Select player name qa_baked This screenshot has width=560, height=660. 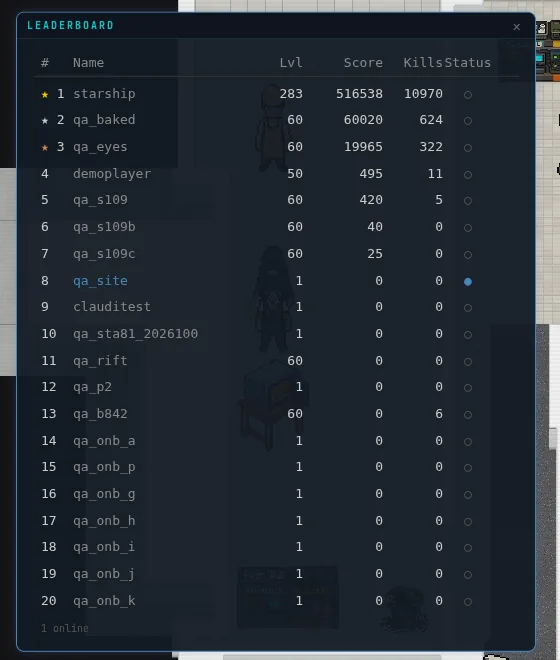coord(104,120)
